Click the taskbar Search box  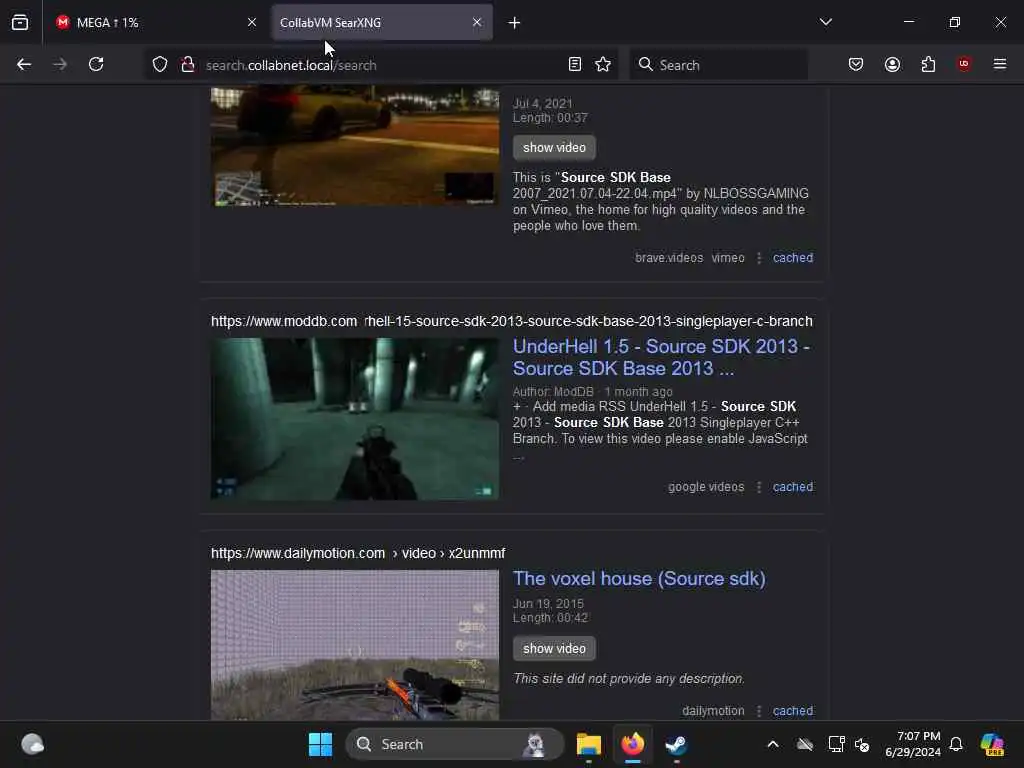[x=455, y=744]
